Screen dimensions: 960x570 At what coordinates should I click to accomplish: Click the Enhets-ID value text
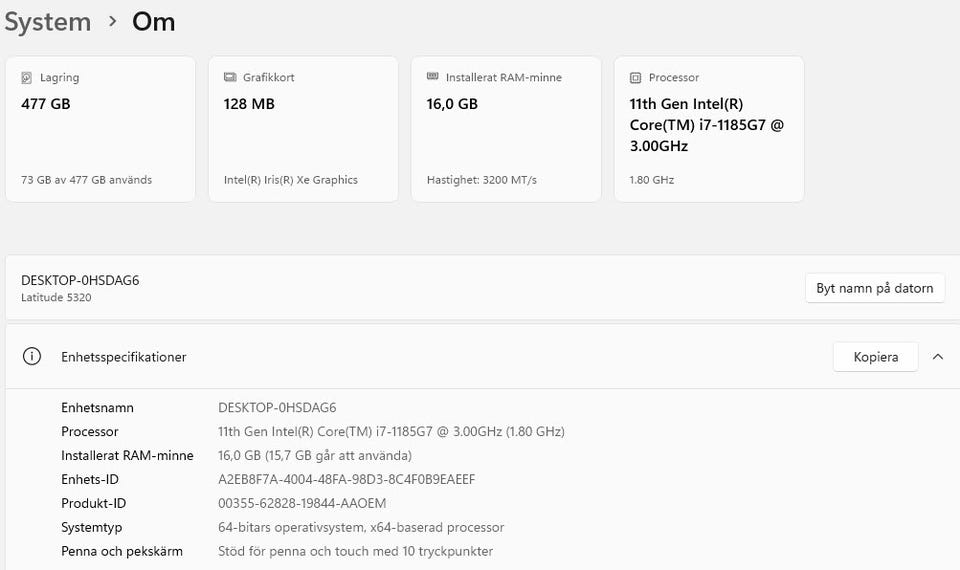346,480
